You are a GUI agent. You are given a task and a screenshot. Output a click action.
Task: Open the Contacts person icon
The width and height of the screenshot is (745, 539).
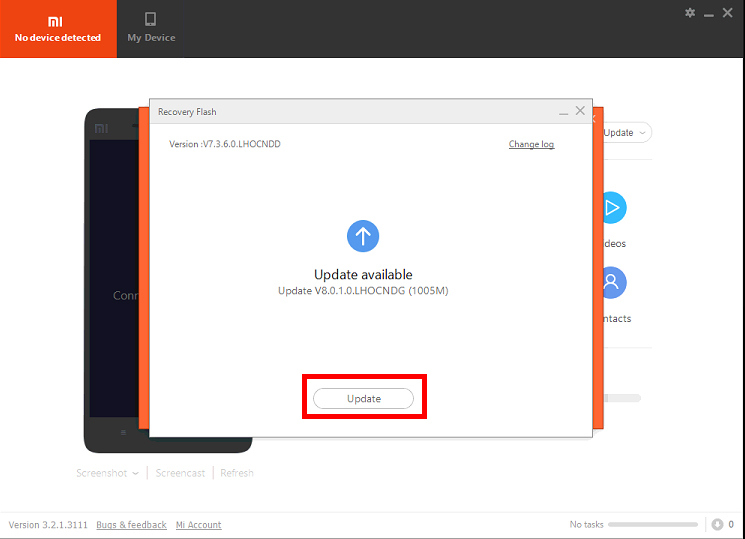click(x=615, y=282)
